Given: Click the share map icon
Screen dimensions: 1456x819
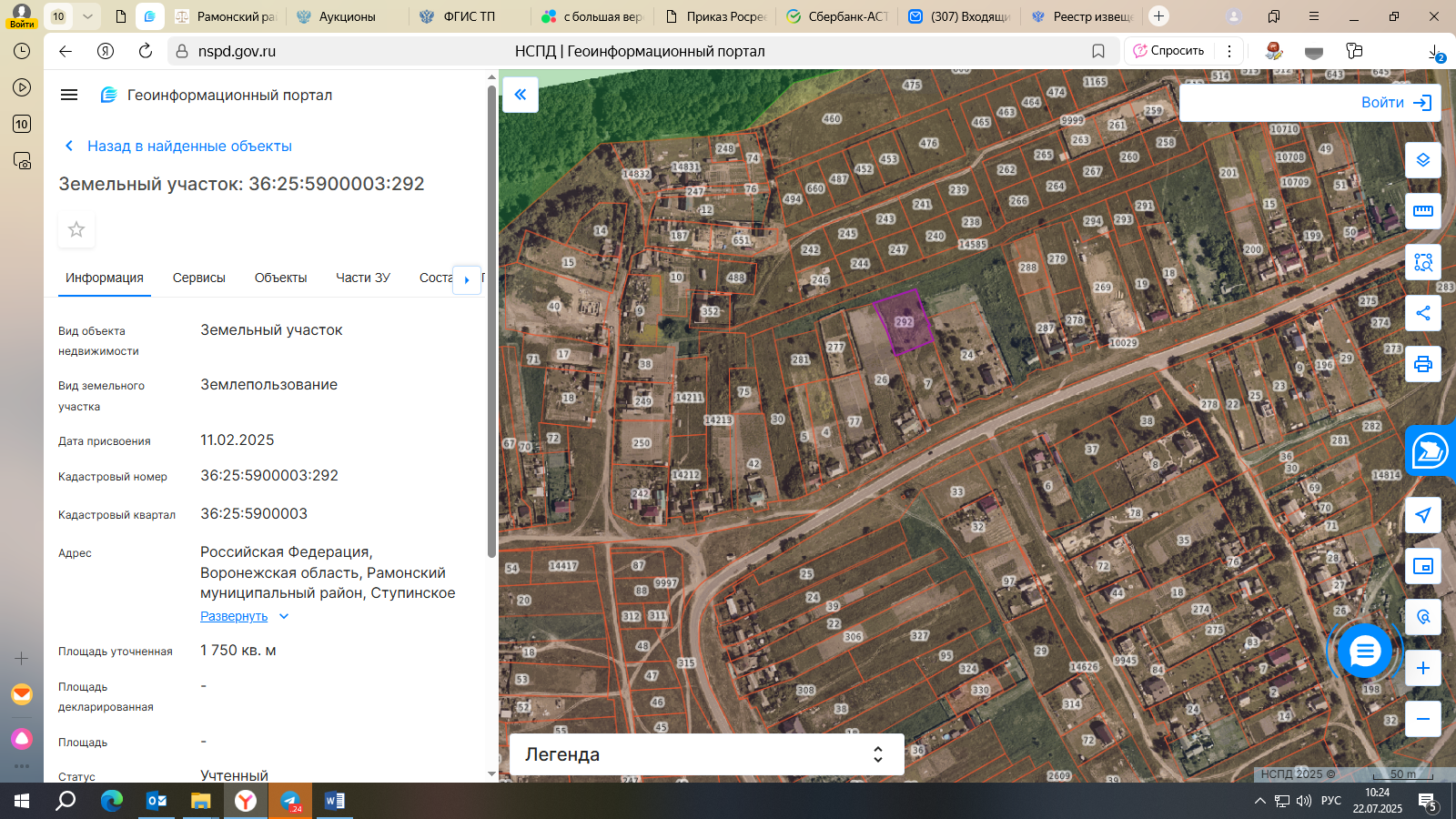Looking at the screenshot, I should (1423, 313).
